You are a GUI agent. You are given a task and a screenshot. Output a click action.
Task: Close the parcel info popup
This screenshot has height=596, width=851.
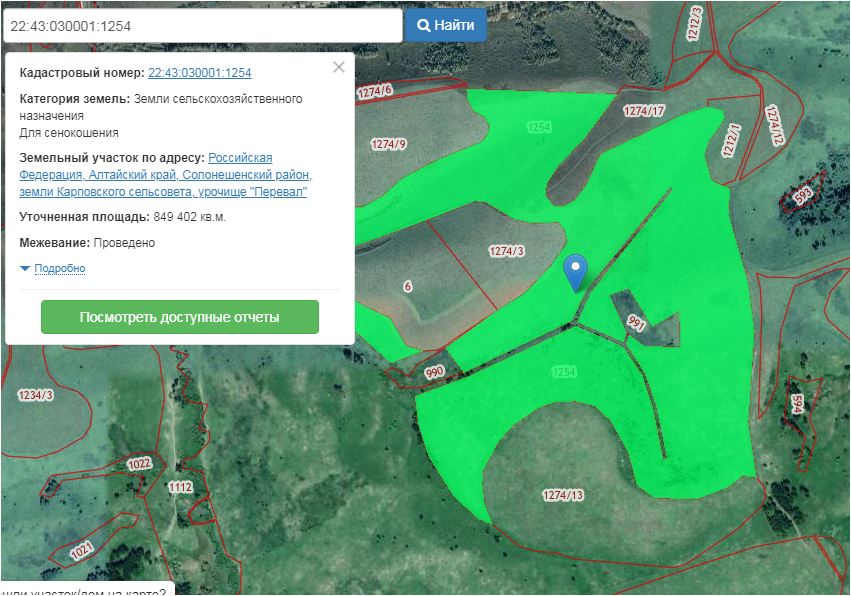click(x=339, y=67)
